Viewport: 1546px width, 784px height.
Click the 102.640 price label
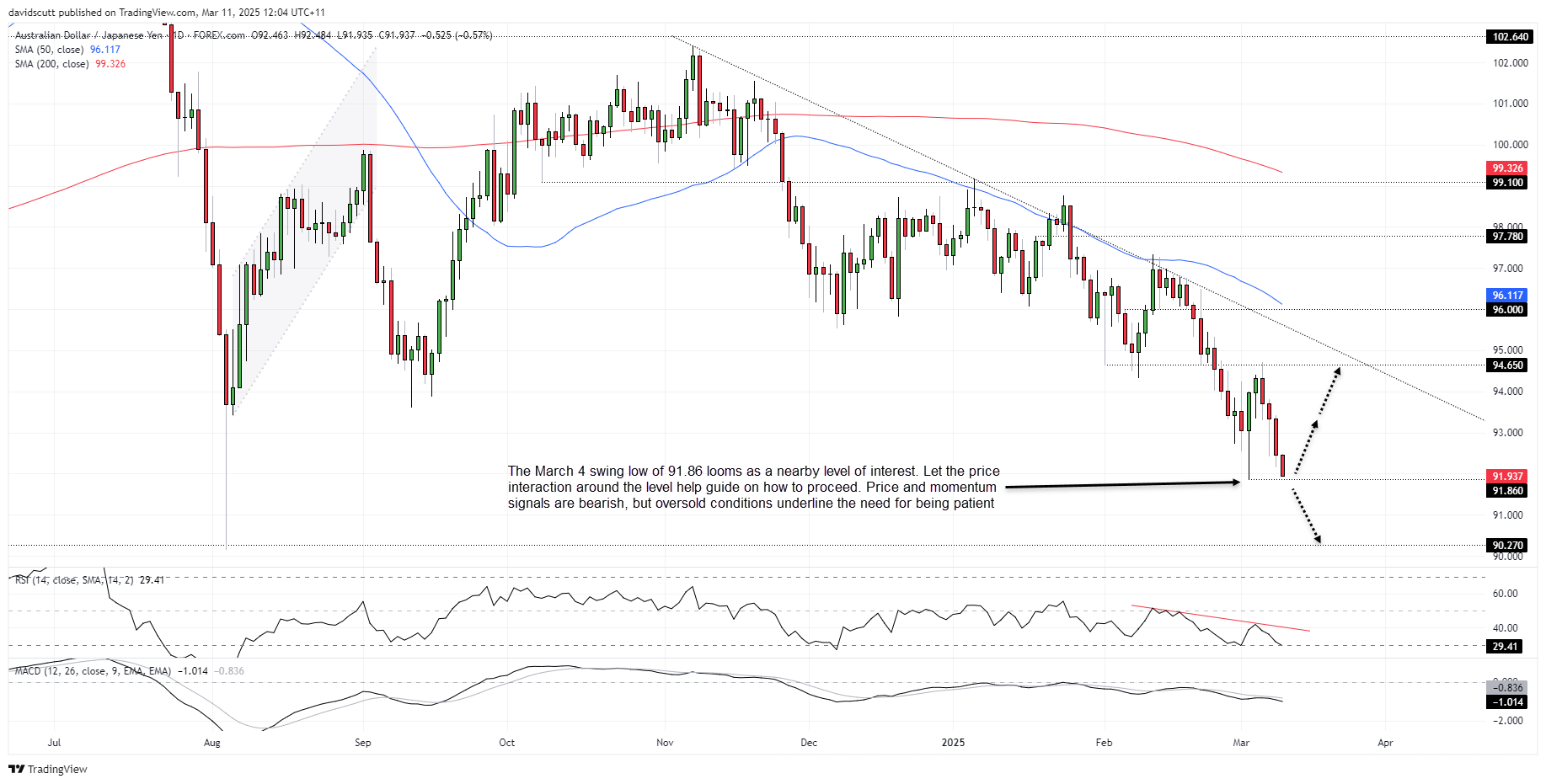tap(1510, 37)
